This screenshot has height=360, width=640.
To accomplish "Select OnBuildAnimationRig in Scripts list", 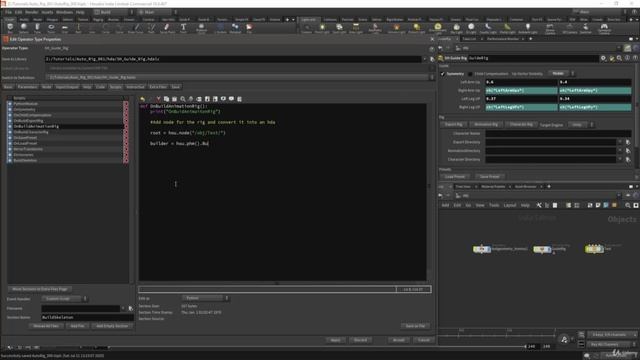I will [x=65, y=127].
